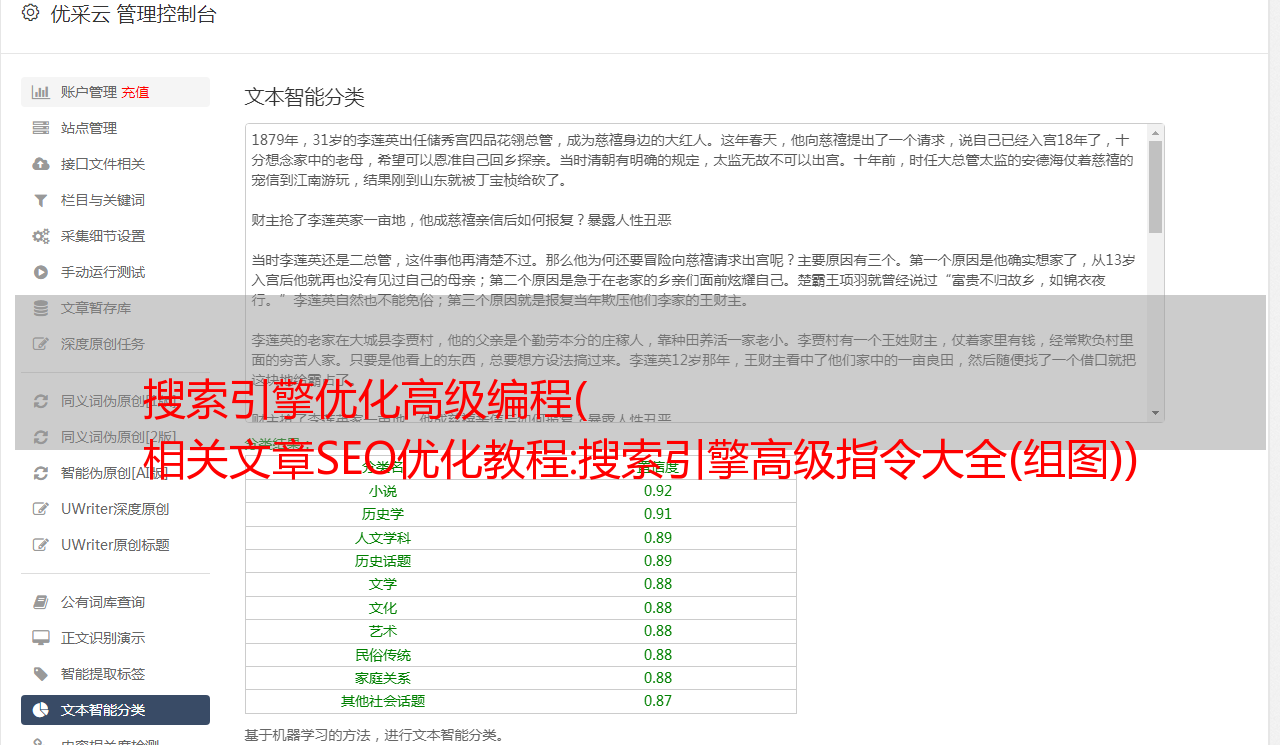Click the 基于机器学习的方法 description text
Screen dimensions: 1280x745
(x=375, y=735)
